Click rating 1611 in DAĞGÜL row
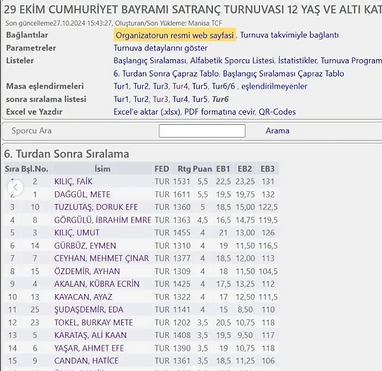The image size is (382, 371). coord(182,195)
